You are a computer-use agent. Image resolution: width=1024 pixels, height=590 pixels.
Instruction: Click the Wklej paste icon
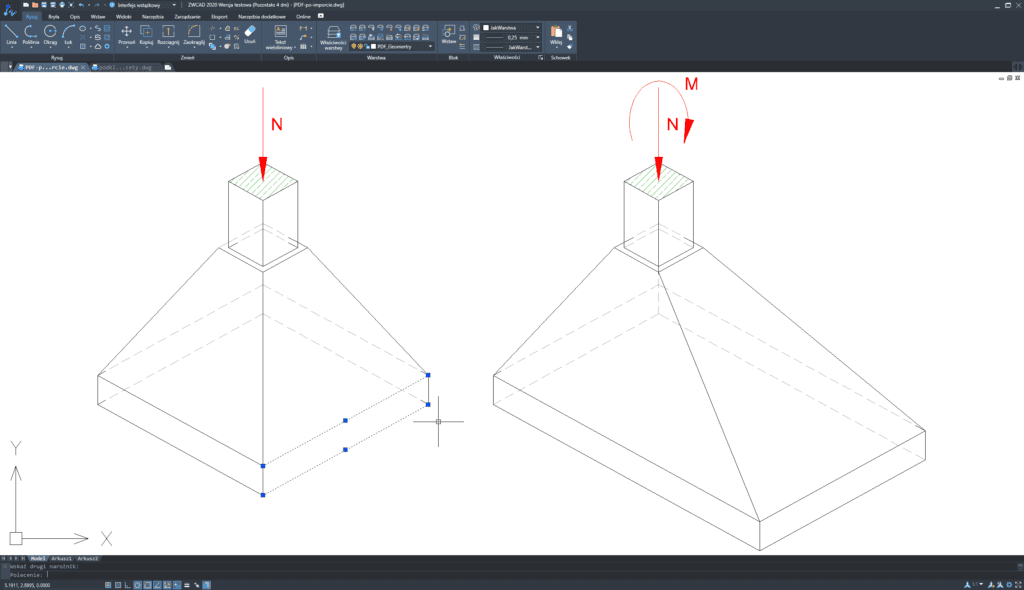click(556, 32)
